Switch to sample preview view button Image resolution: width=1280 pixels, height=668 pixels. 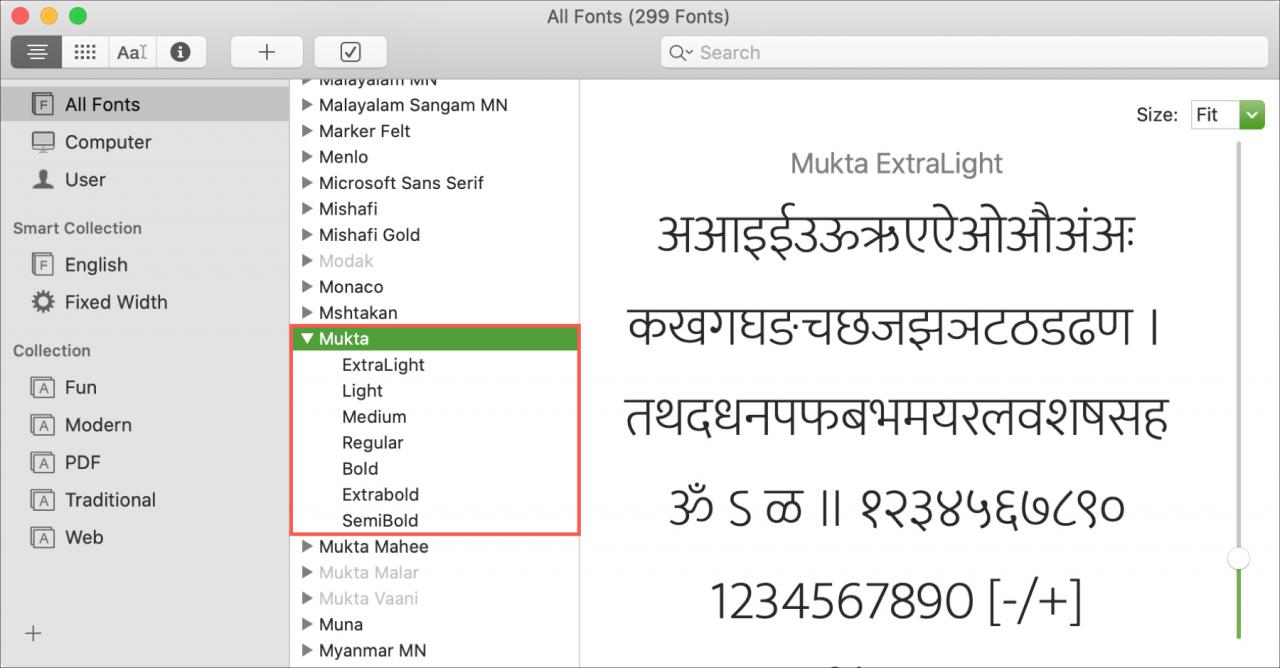37,52
